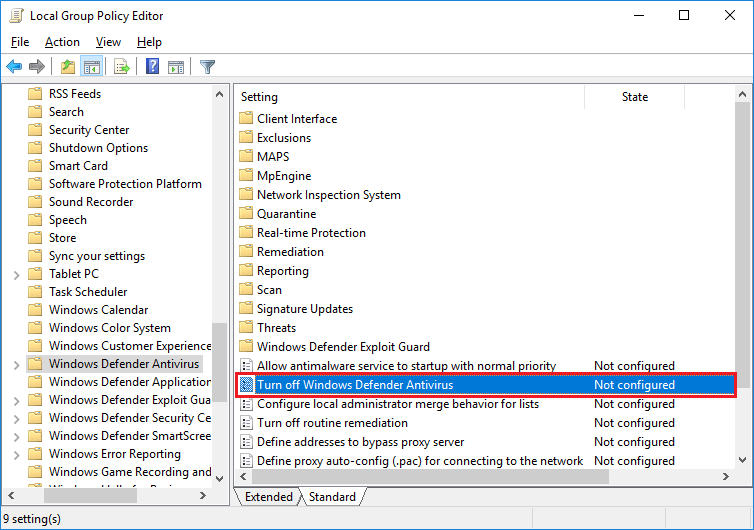Image resolution: width=754 pixels, height=530 pixels.
Task: Click folder icon beside Speech
Action: pyautogui.click(x=35, y=220)
